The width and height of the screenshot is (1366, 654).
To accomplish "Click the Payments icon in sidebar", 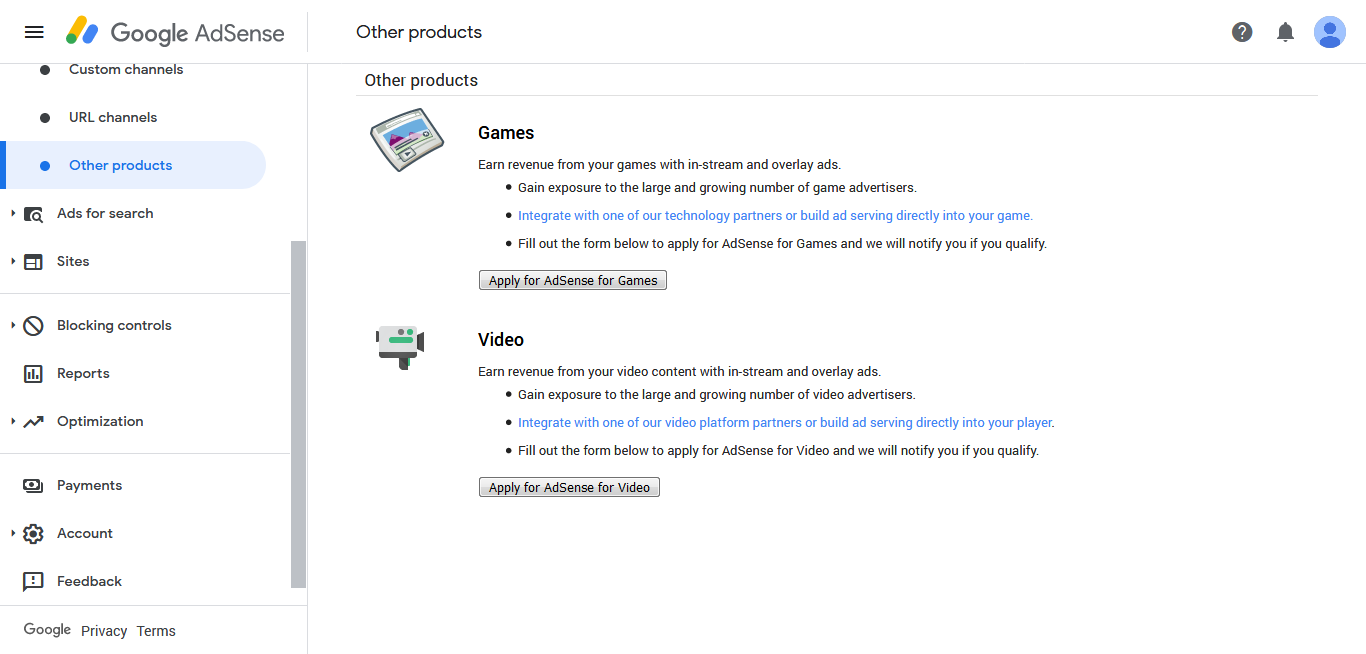I will 33,485.
